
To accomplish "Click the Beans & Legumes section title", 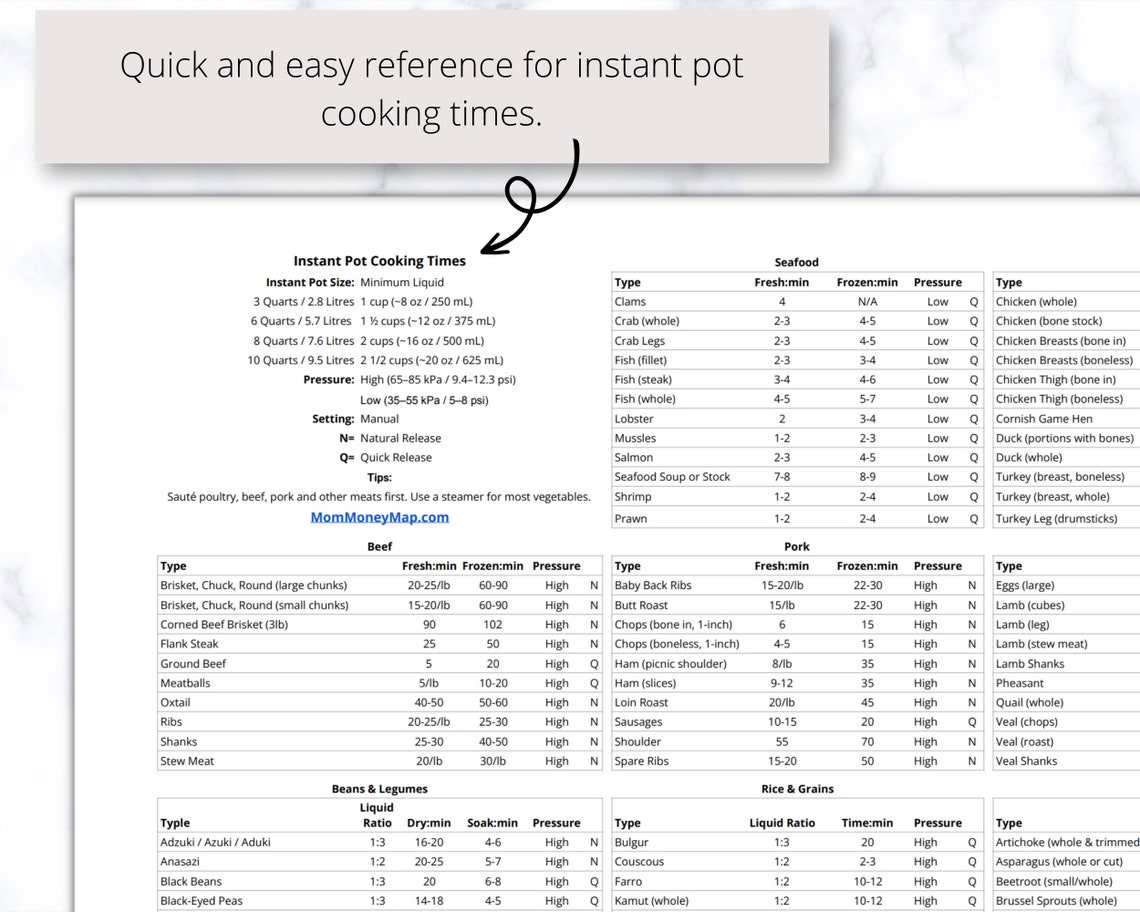I will 380,788.
